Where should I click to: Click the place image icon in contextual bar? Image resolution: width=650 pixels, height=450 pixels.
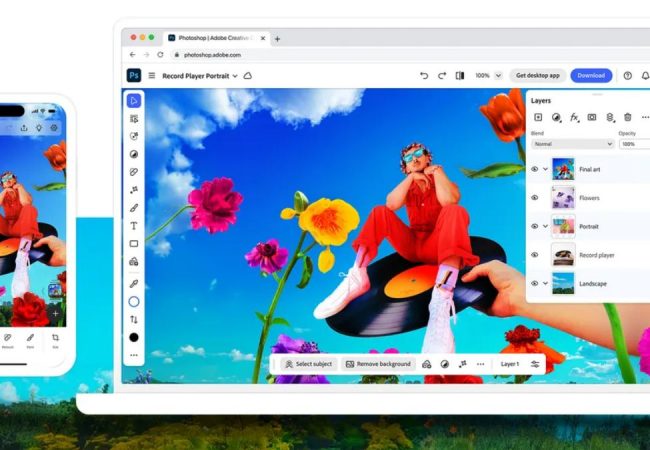[426, 364]
